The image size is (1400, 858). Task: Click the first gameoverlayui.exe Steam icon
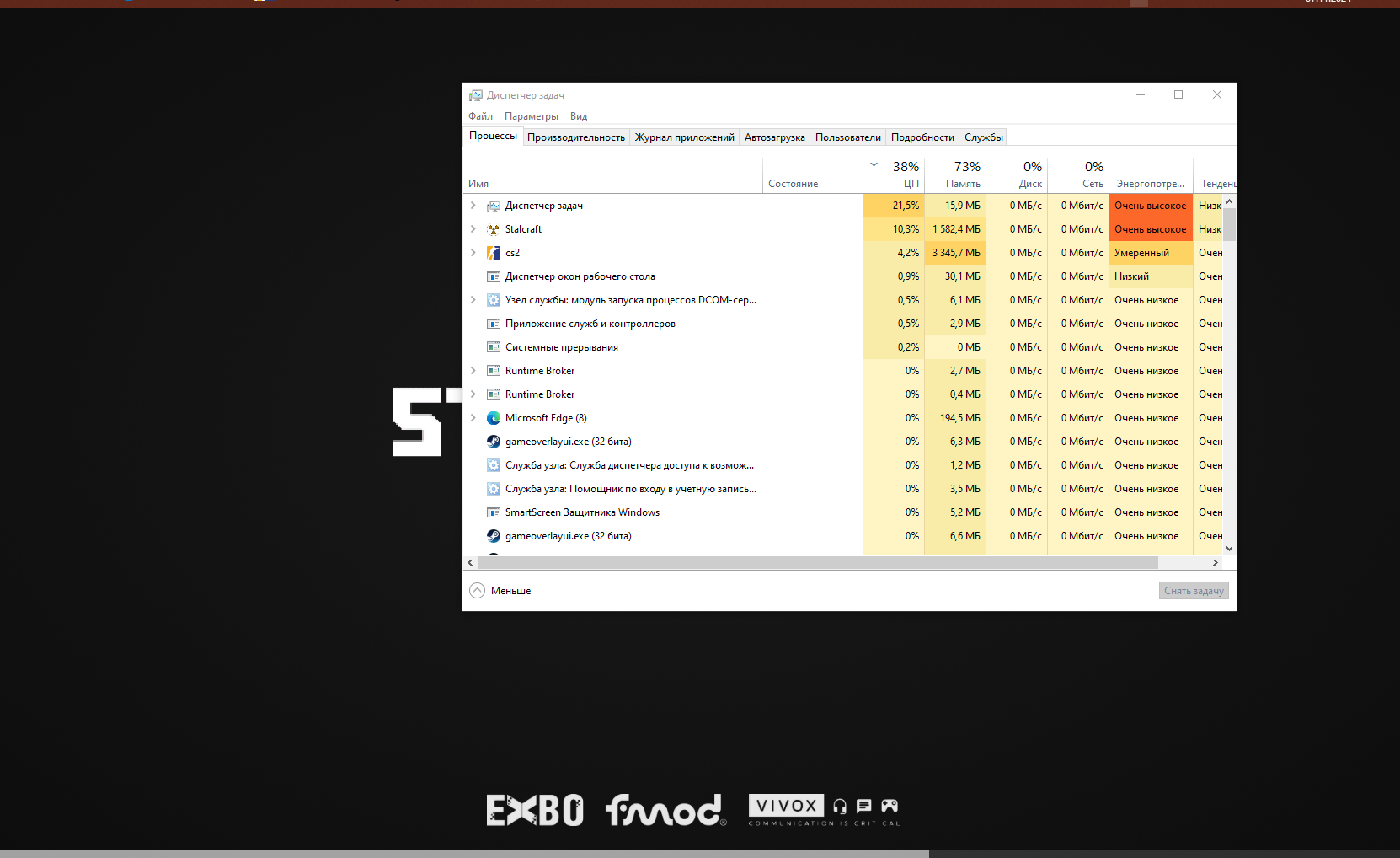494,442
